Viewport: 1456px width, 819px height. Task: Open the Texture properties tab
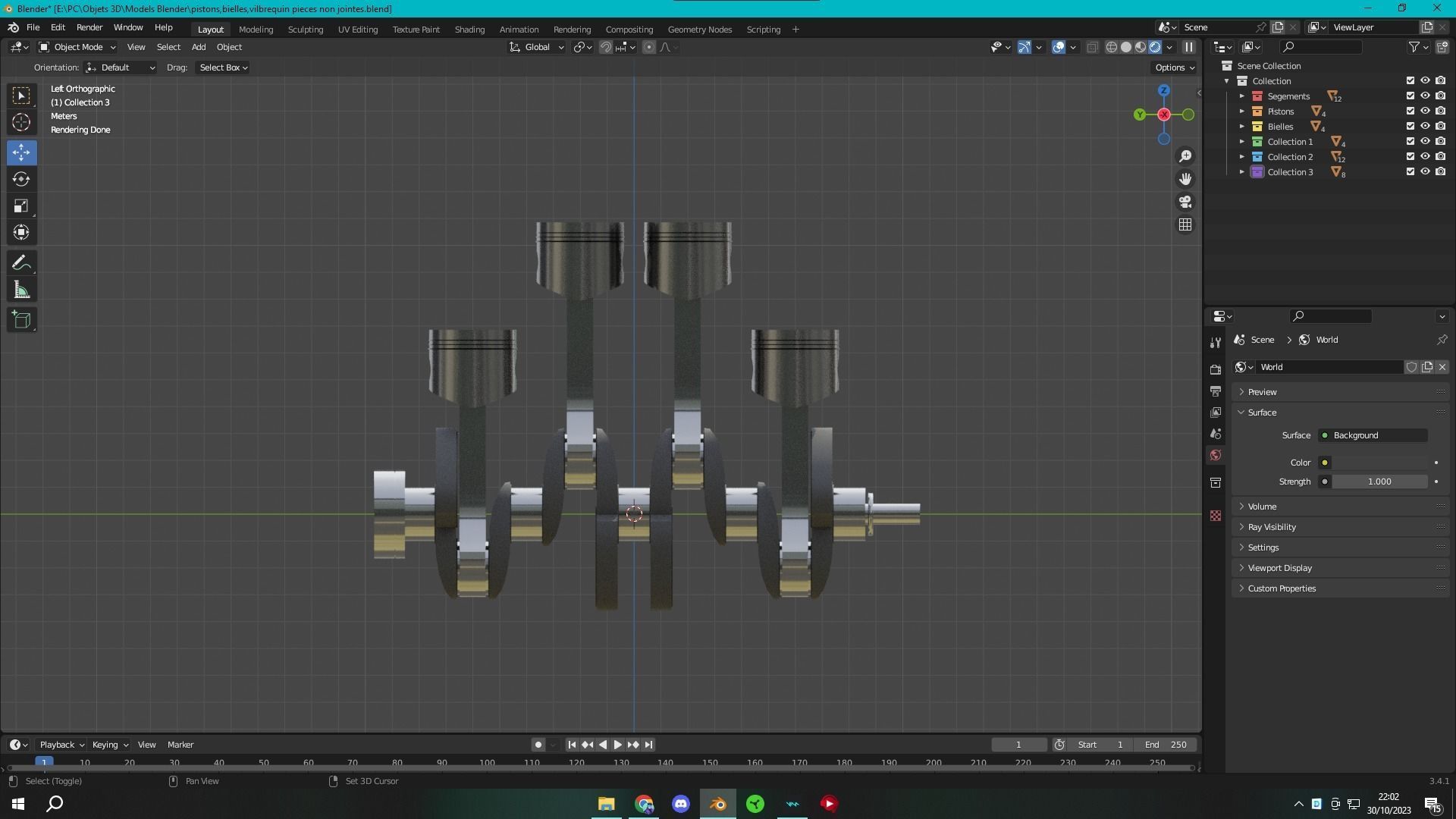pyautogui.click(x=1216, y=516)
